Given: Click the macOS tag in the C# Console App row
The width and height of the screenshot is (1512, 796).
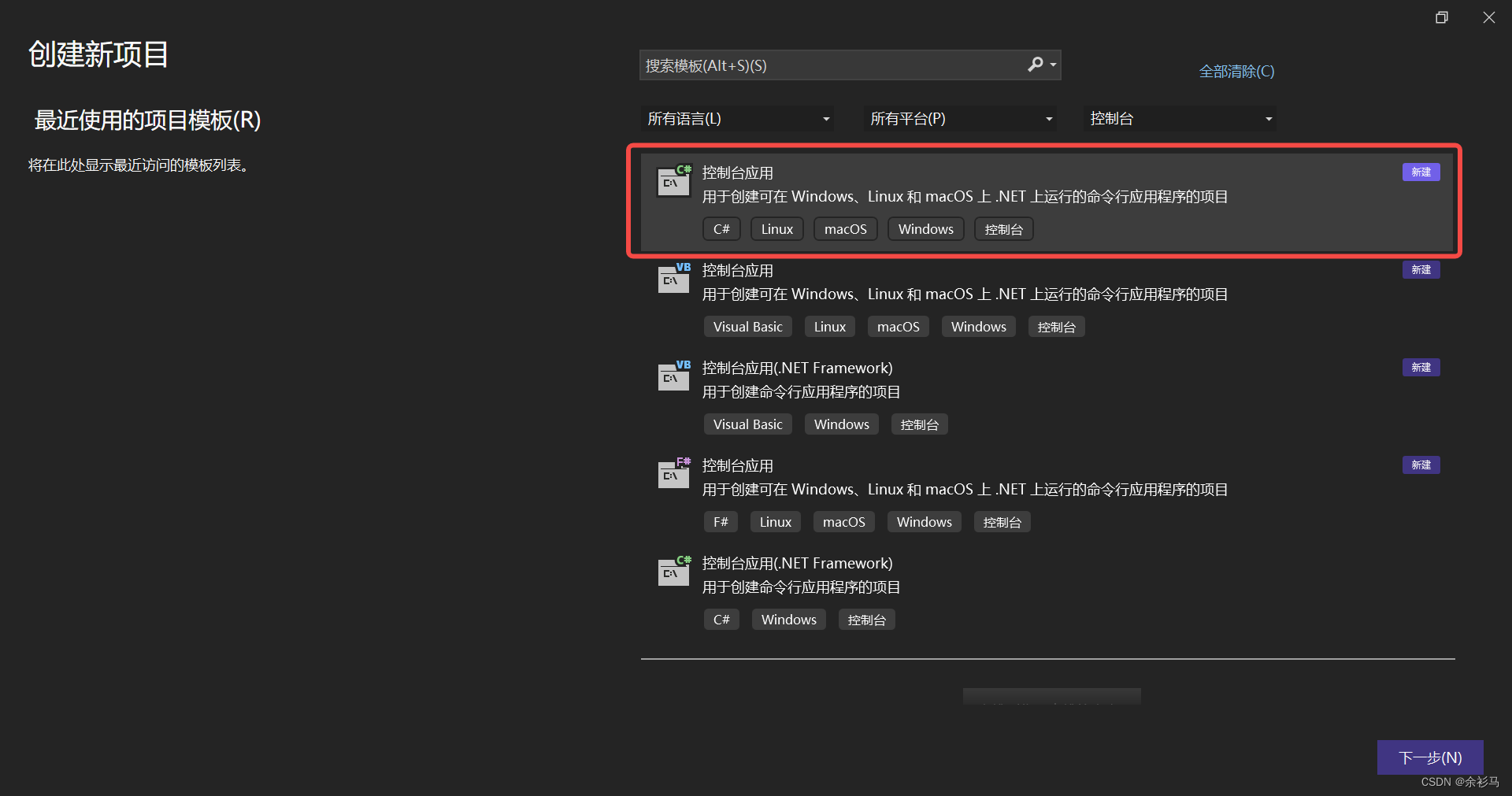Looking at the screenshot, I should coord(846,229).
